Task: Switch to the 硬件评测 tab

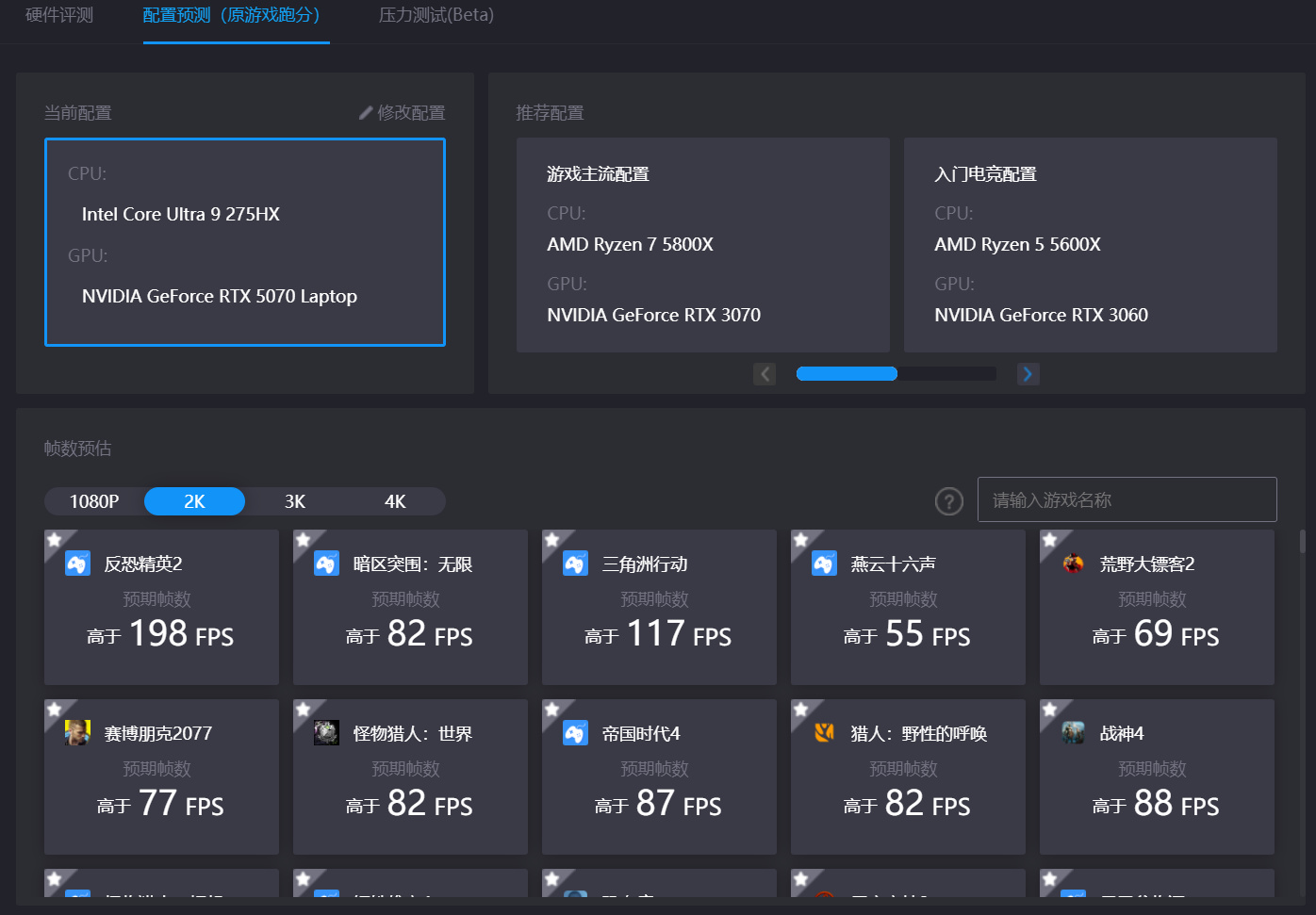Action: pos(59,15)
